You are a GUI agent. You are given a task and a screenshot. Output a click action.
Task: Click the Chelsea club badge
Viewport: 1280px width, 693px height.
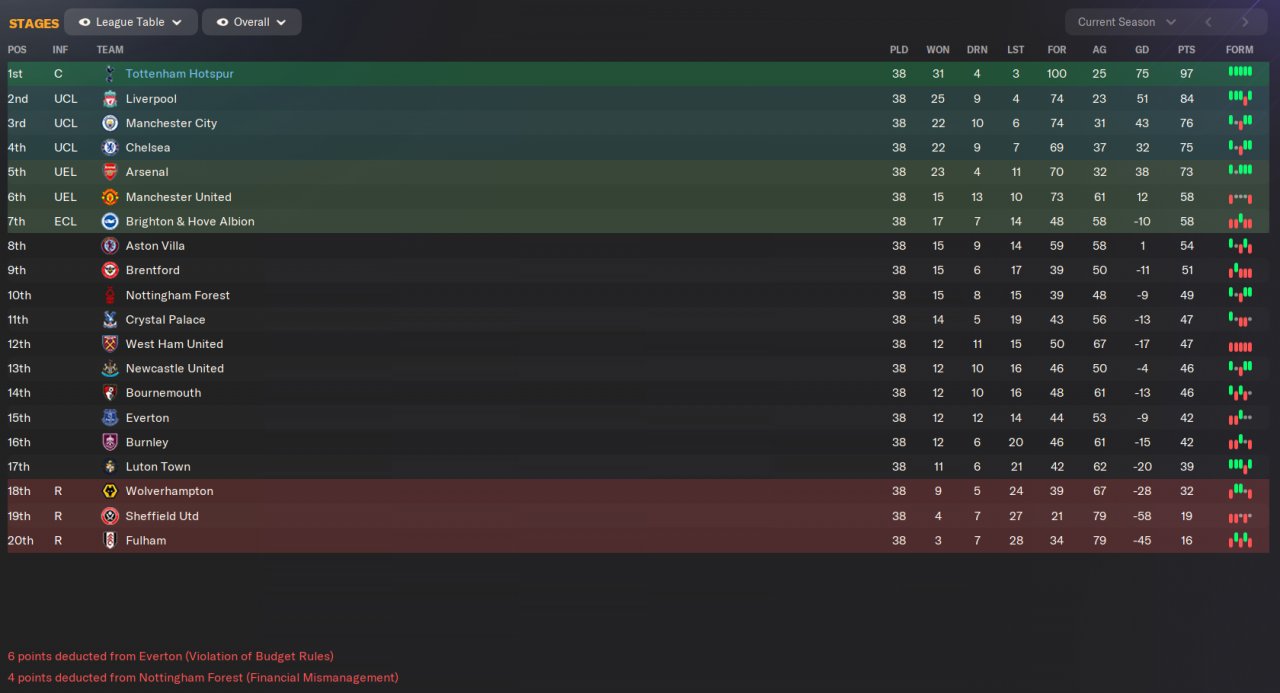click(110, 148)
